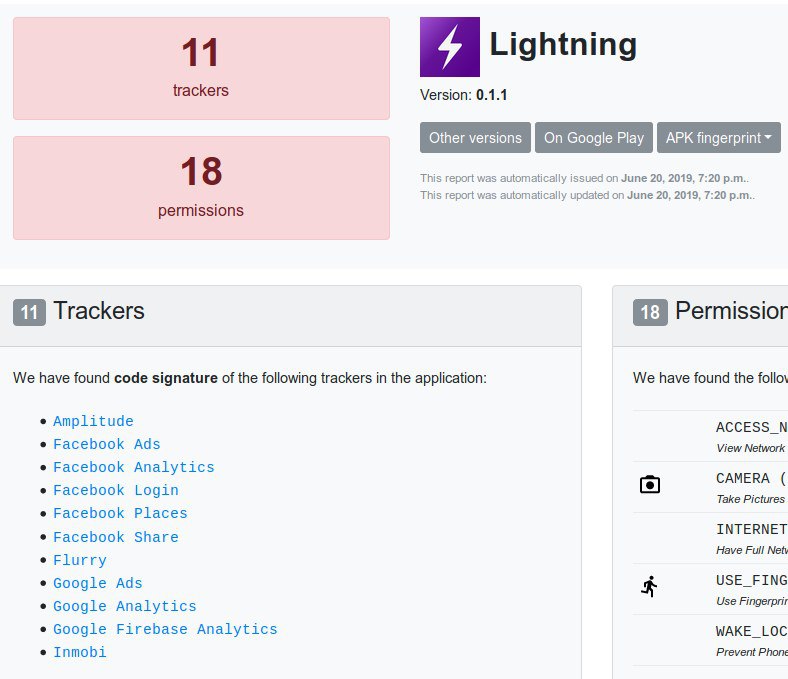Open the Facebook Analytics tracker link
This screenshot has height=679, width=788.
[x=134, y=467]
